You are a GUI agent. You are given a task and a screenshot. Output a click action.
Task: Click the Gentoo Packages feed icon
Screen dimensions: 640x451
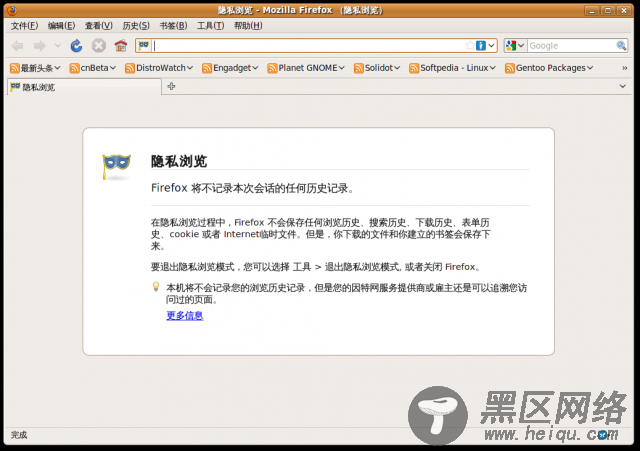click(x=510, y=68)
